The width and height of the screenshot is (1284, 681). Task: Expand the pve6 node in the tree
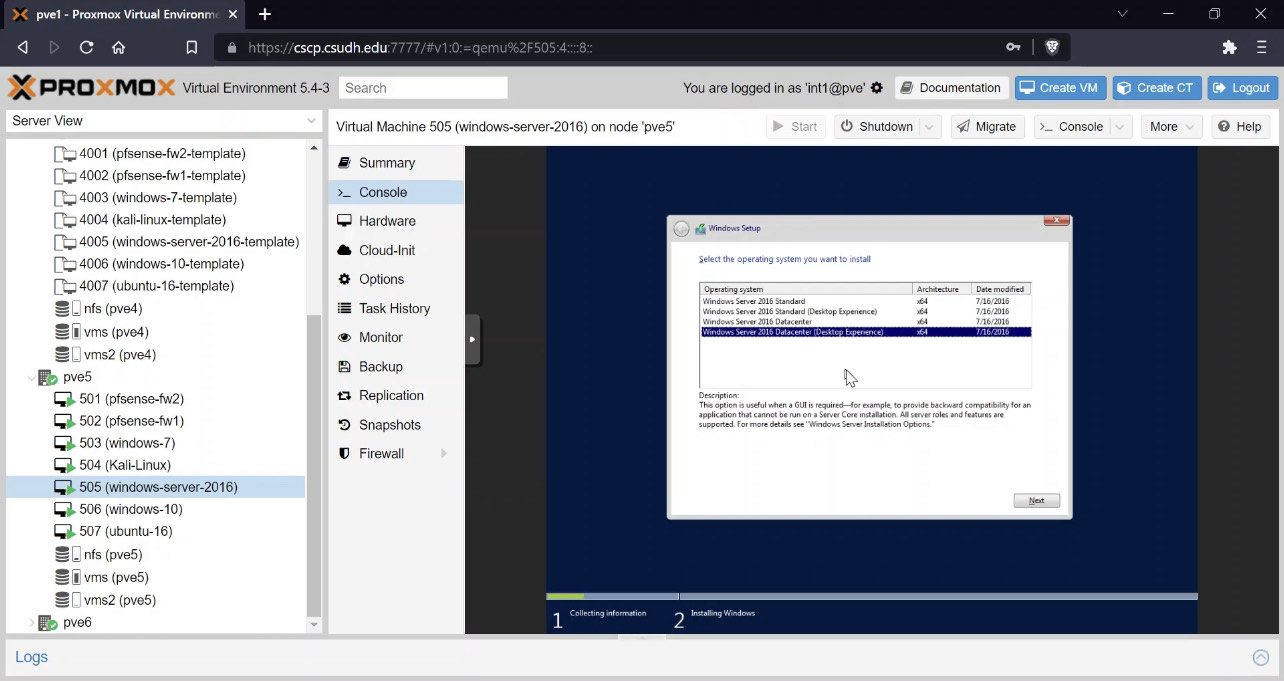tap(32, 622)
